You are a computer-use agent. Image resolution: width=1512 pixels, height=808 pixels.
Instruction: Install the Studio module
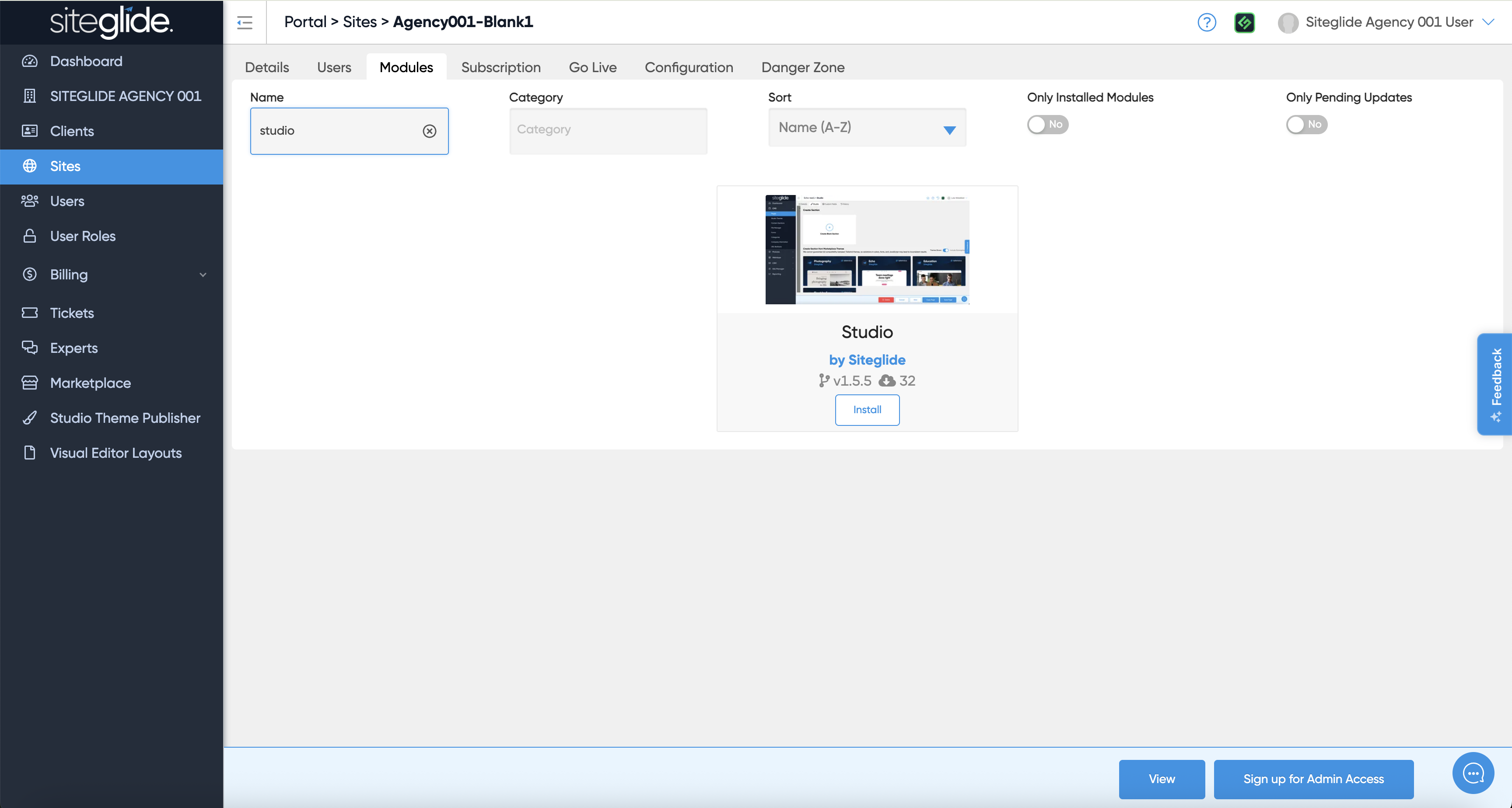[x=867, y=410]
